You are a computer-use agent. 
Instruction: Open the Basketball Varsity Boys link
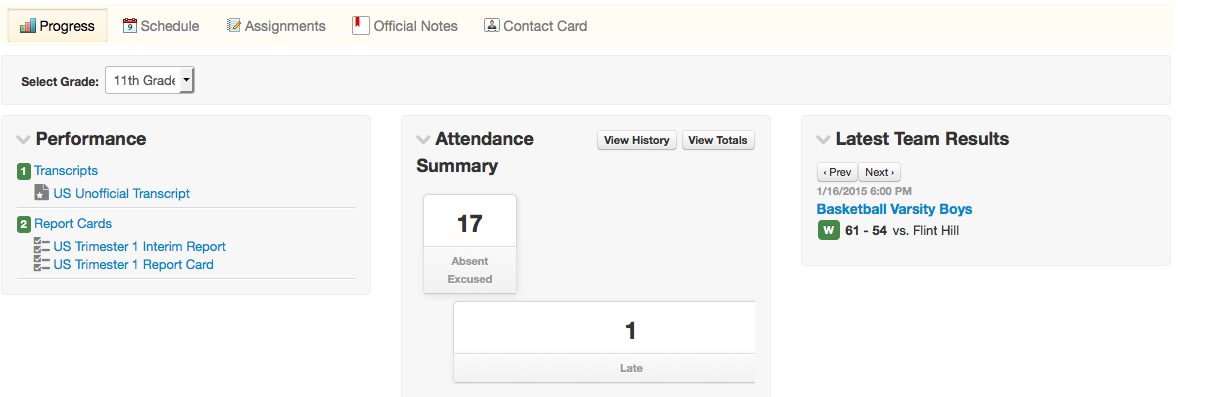(x=894, y=209)
